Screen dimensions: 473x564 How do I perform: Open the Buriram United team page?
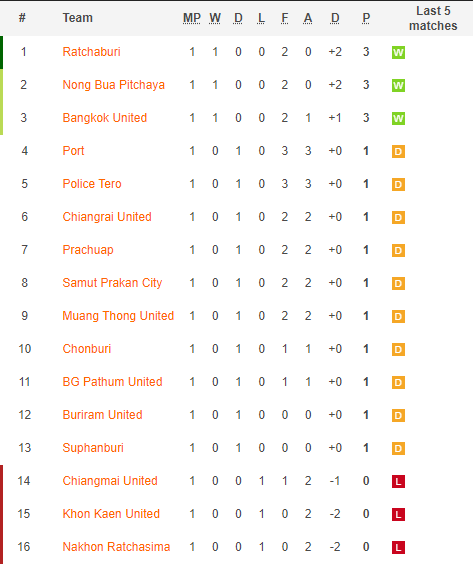coord(103,415)
